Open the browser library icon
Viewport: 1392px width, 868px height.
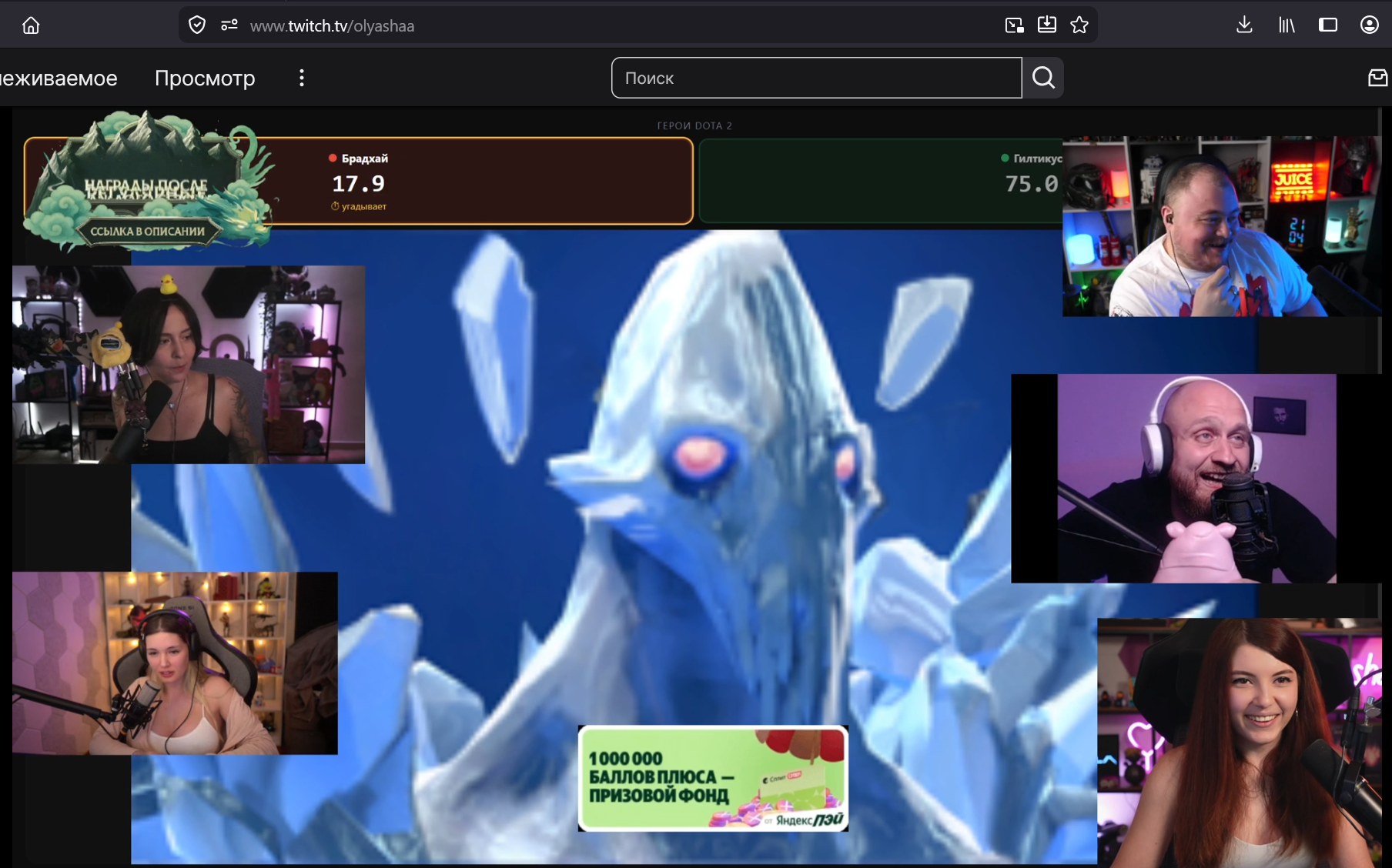[x=1287, y=25]
